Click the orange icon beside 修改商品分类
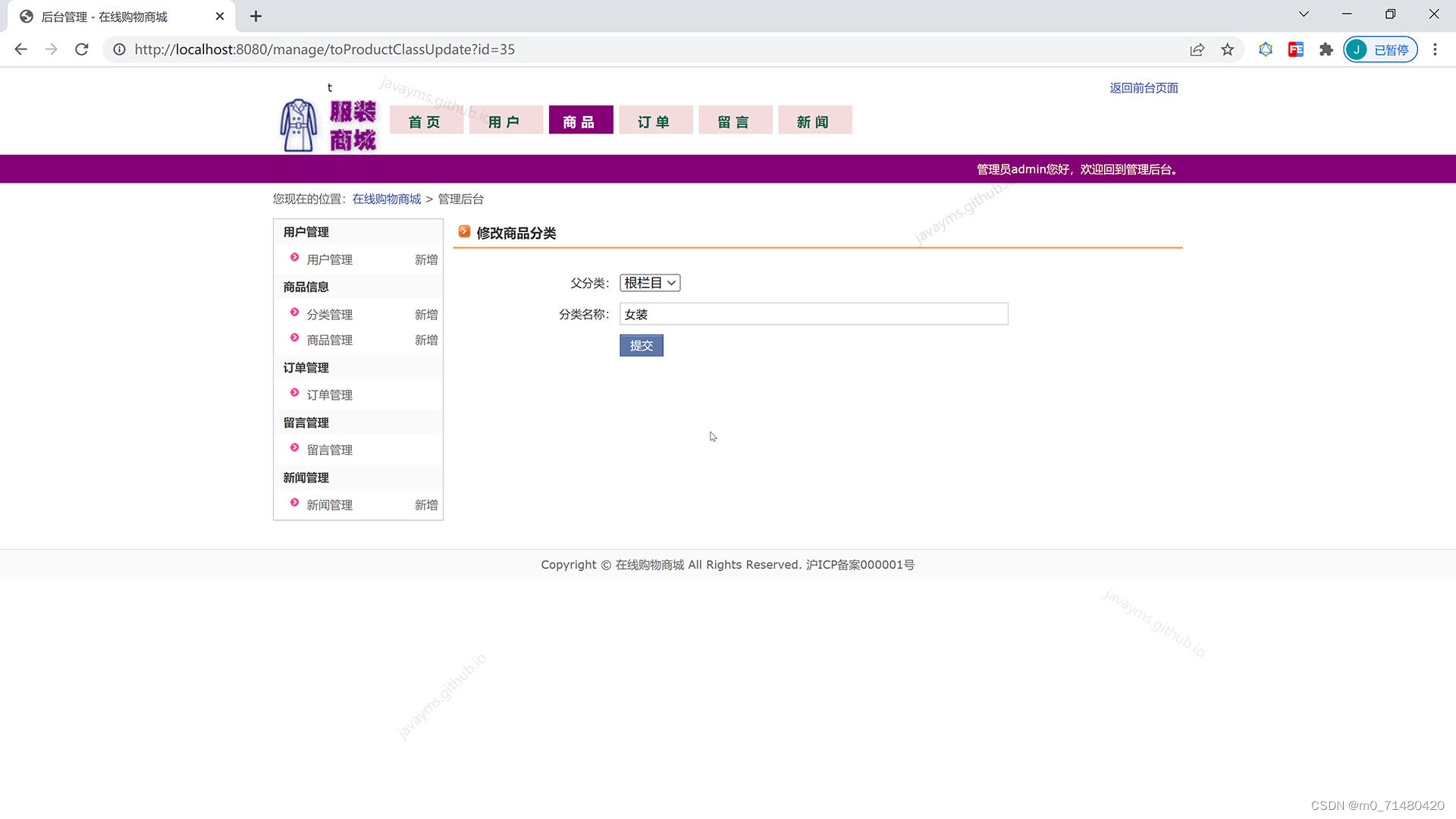The width and height of the screenshot is (1456, 819). tap(464, 231)
